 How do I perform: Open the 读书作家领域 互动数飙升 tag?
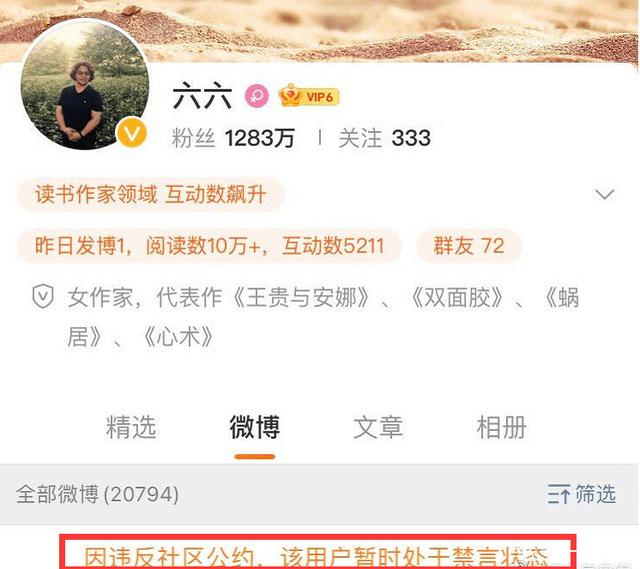coord(151,194)
